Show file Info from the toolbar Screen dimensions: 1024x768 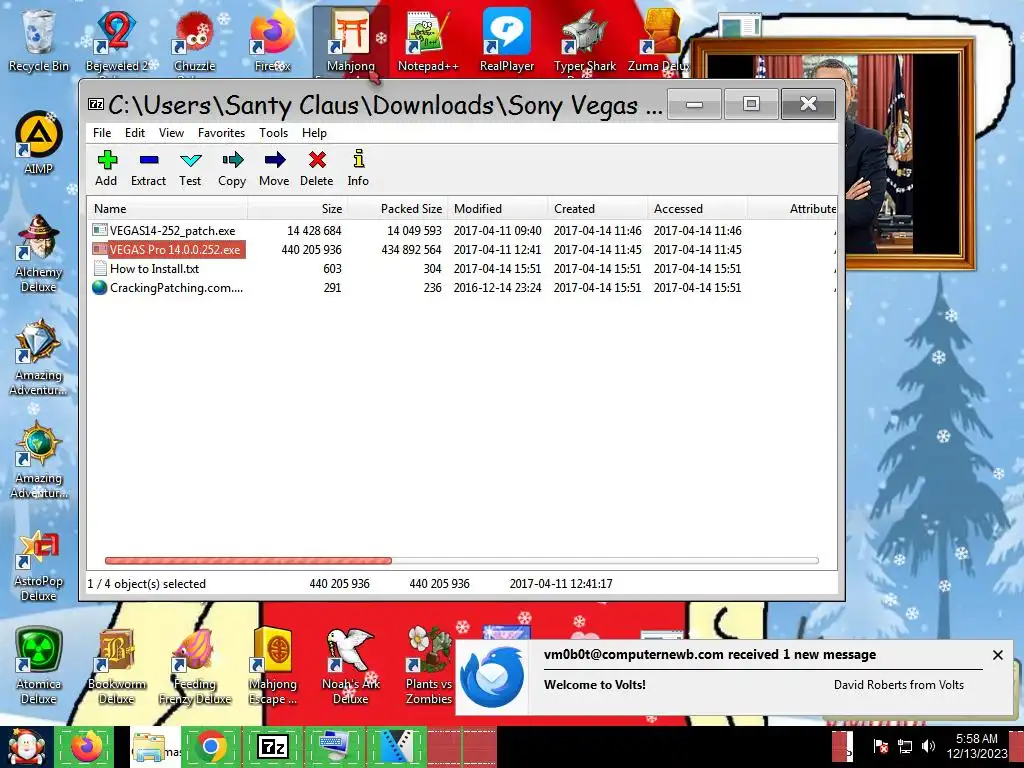[358, 168]
